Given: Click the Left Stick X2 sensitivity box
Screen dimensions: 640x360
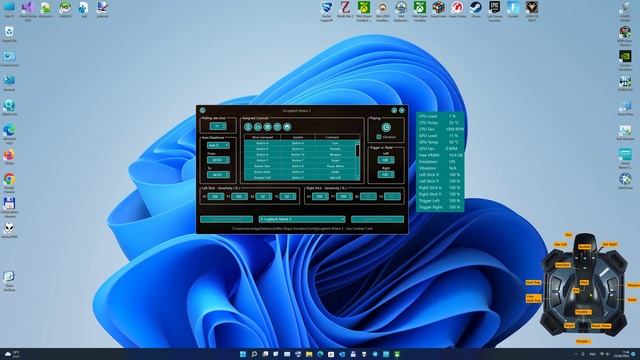Looking at the screenshot, I should (264, 197).
